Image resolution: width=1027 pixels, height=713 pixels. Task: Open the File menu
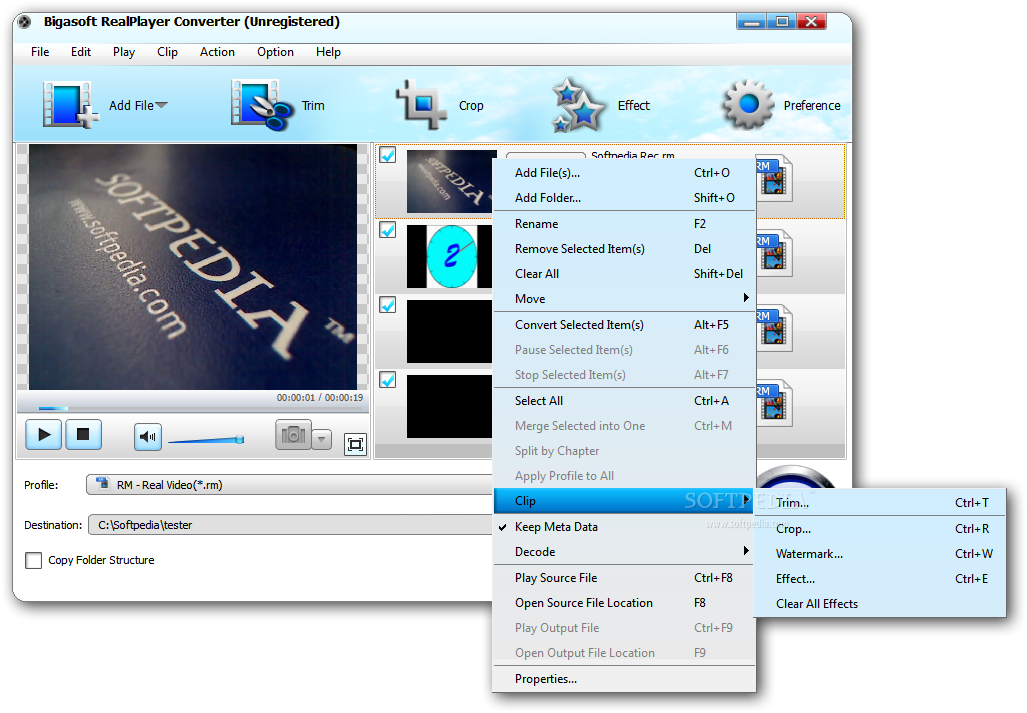click(x=40, y=52)
